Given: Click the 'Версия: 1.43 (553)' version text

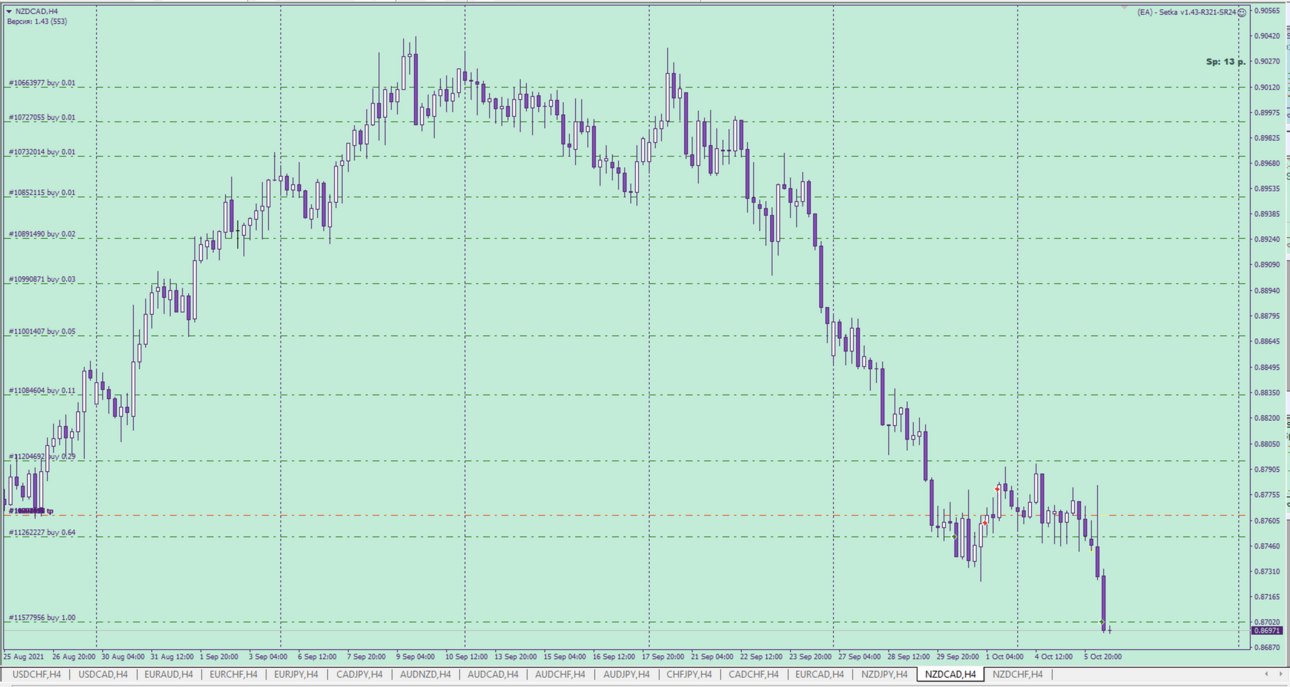Looking at the screenshot, I should coord(37,21).
